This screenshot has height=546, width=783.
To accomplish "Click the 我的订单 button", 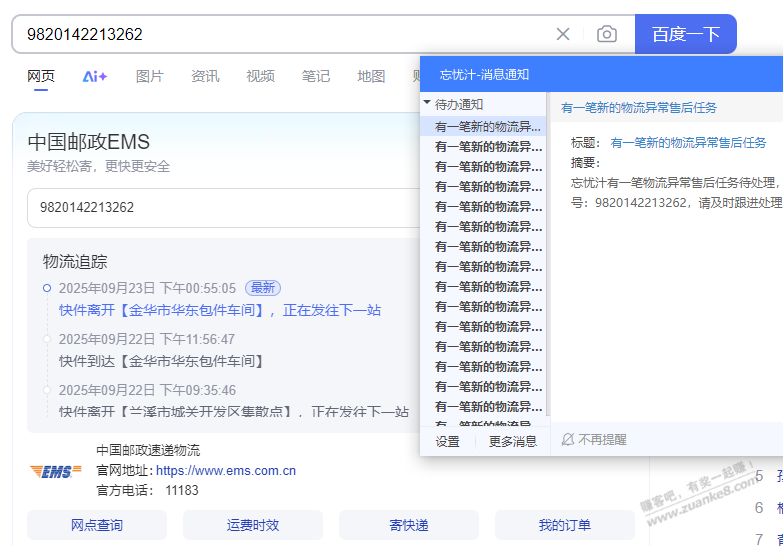I will click(565, 525).
